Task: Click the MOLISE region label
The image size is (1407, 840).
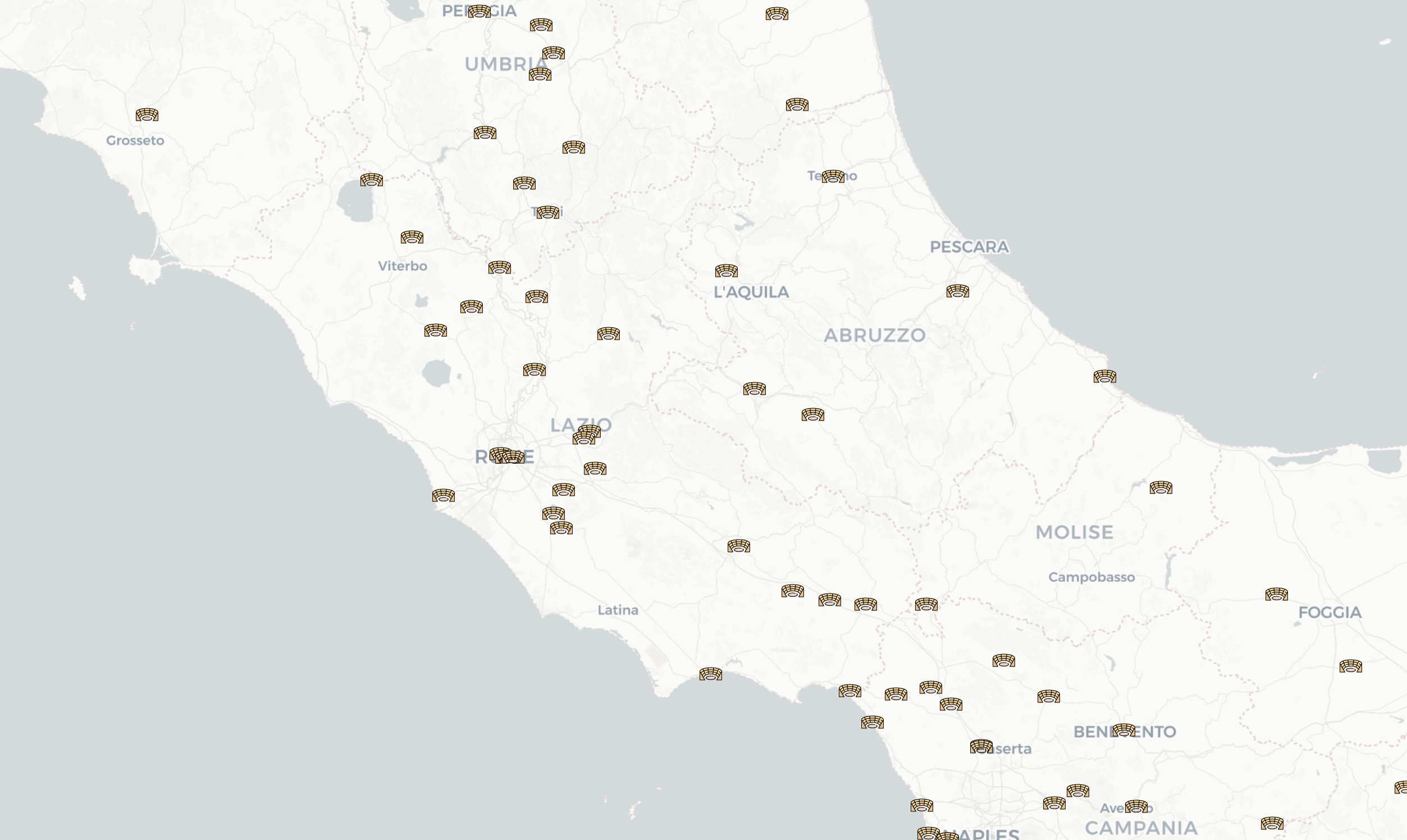Action: tap(1075, 532)
